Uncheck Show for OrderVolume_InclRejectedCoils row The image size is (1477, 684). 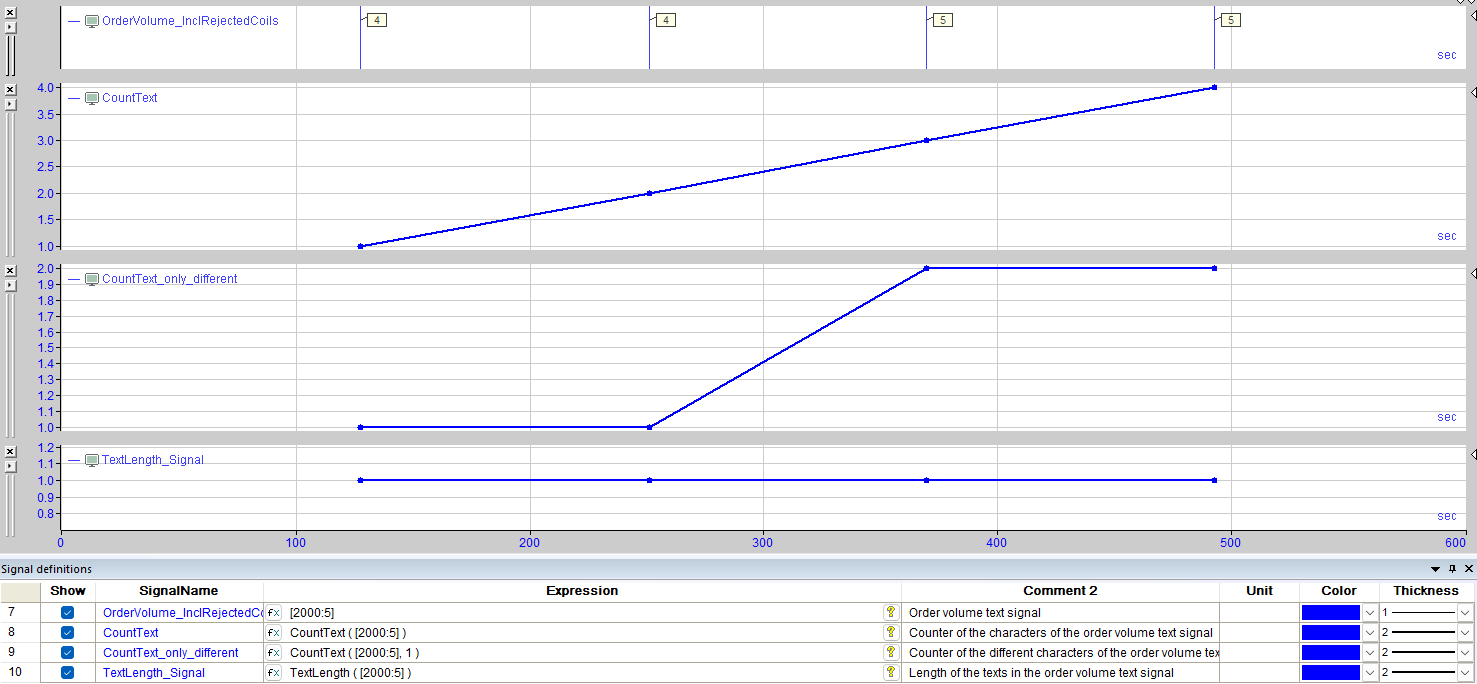tap(68, 613)
